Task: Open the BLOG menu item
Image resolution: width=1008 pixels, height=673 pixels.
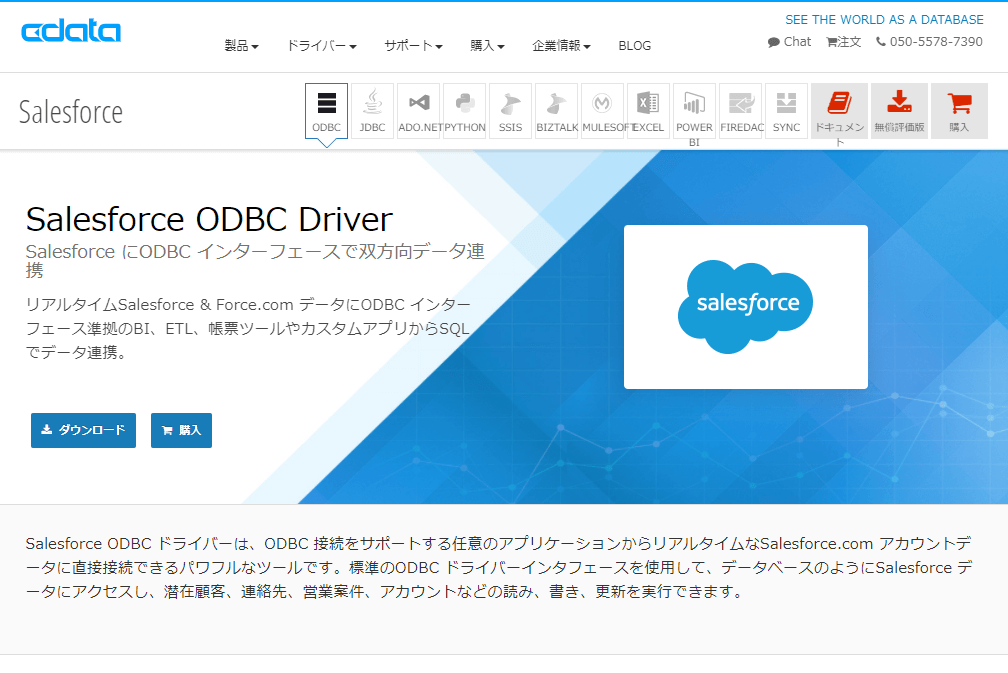Action: pyautogui.click(x=634, y=46)
